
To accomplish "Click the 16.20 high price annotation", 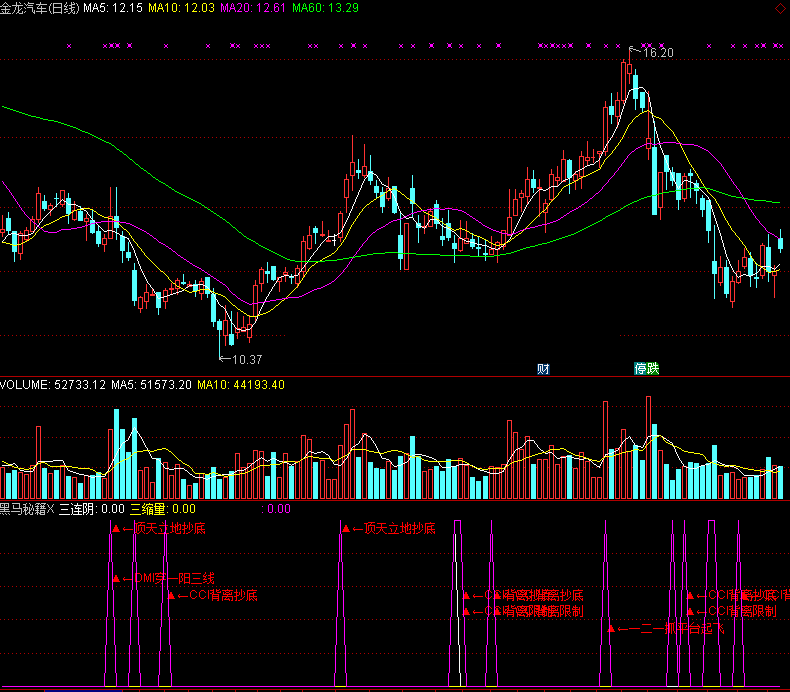I will [x=657, y=53].
